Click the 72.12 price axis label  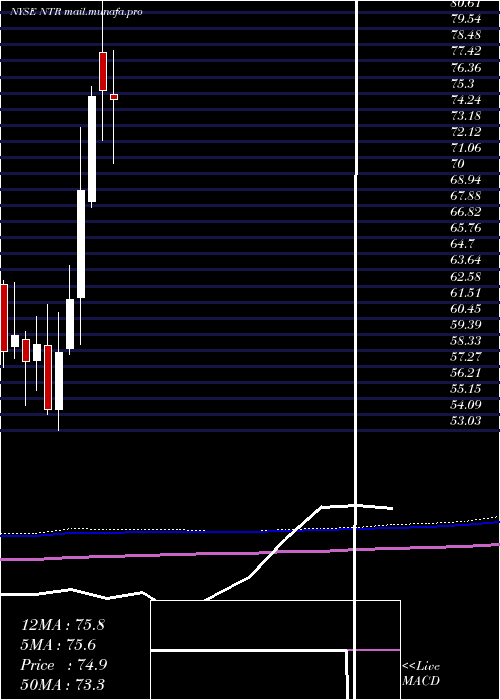tap(467, 132)
